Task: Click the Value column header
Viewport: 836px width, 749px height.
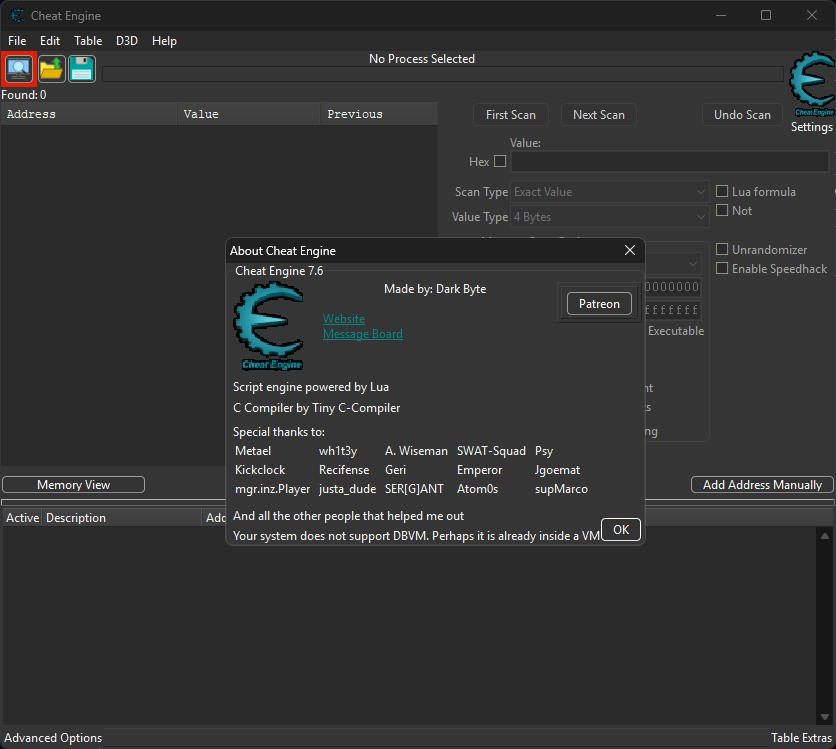Action: pos(248,114)
